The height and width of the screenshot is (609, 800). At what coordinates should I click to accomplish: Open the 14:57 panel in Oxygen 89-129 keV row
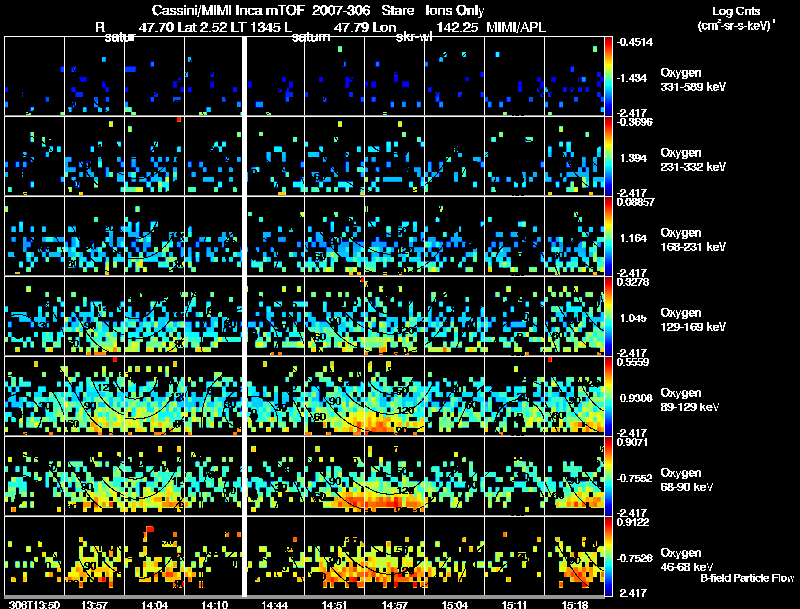point(394,396)
